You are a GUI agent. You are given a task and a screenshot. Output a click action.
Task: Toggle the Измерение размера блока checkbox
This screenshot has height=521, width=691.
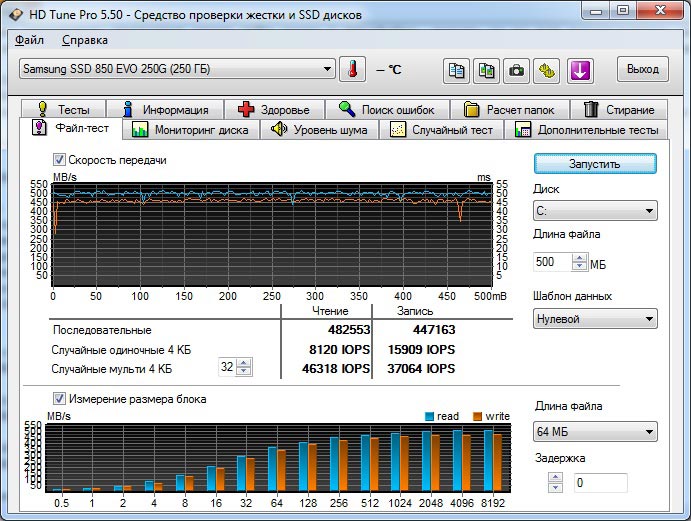click(59, 399)
